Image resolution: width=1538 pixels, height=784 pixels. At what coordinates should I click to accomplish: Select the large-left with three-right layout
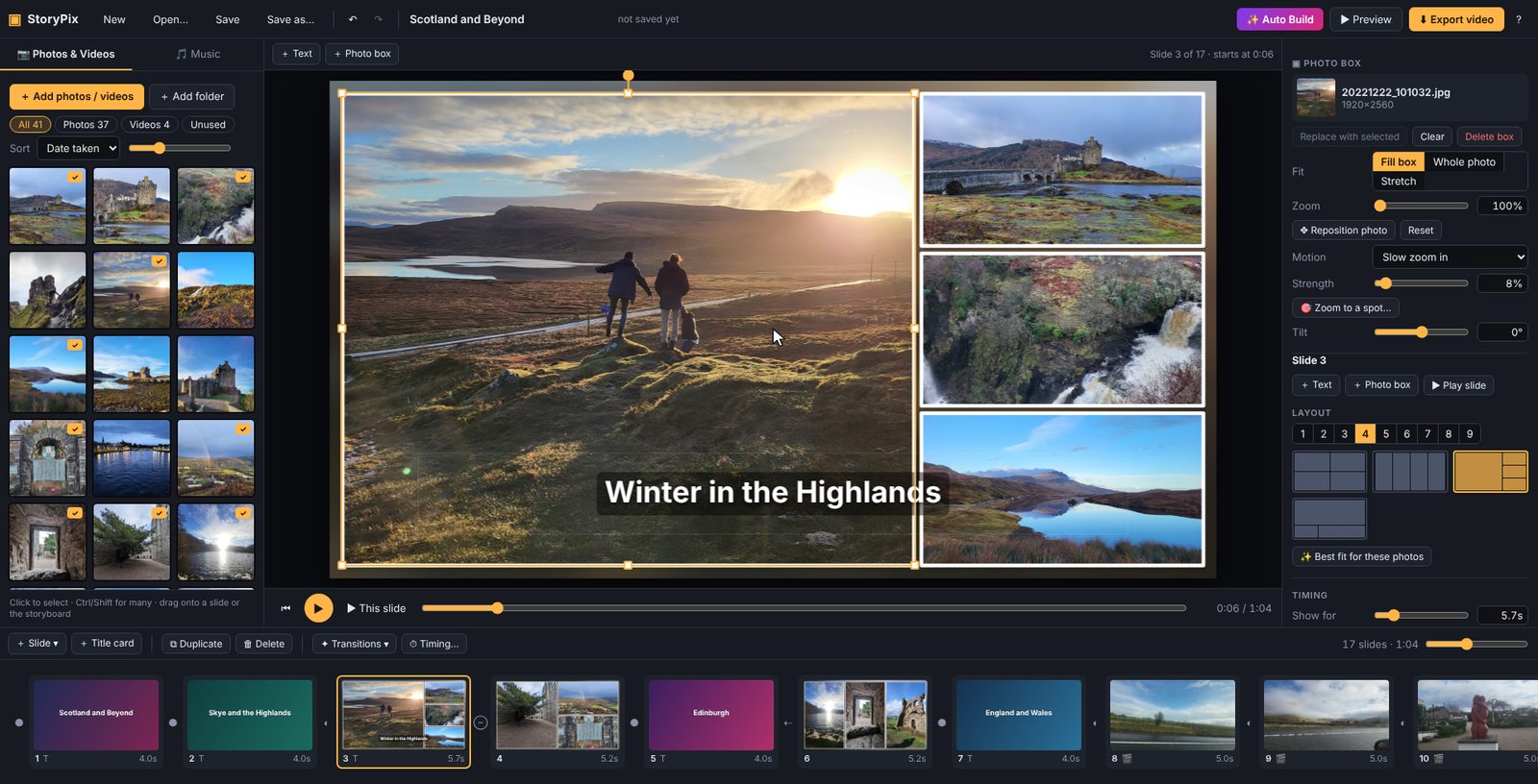point(1491,472)
